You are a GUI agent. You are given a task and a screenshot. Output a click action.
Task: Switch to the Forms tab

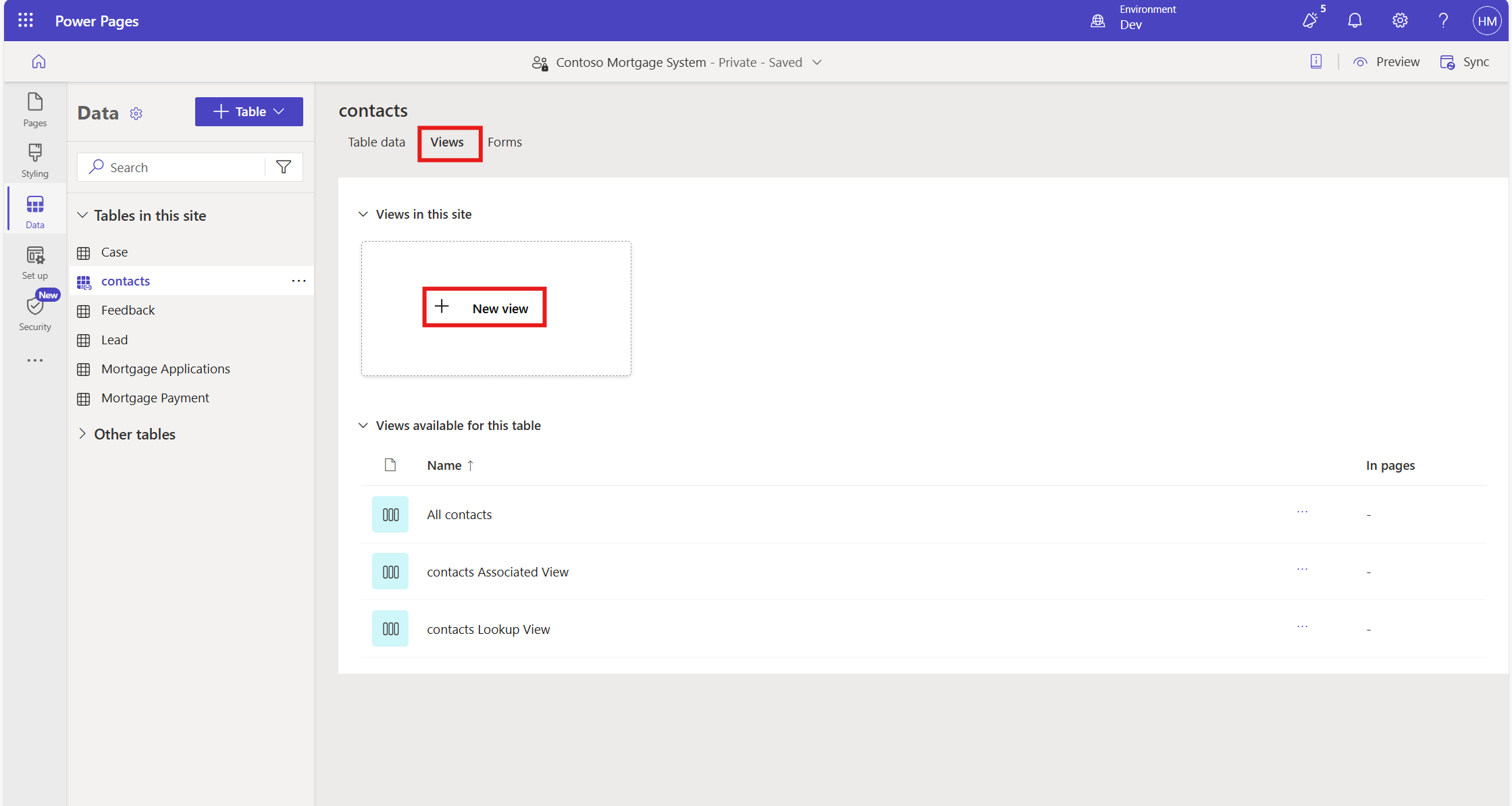coord(504,142)
